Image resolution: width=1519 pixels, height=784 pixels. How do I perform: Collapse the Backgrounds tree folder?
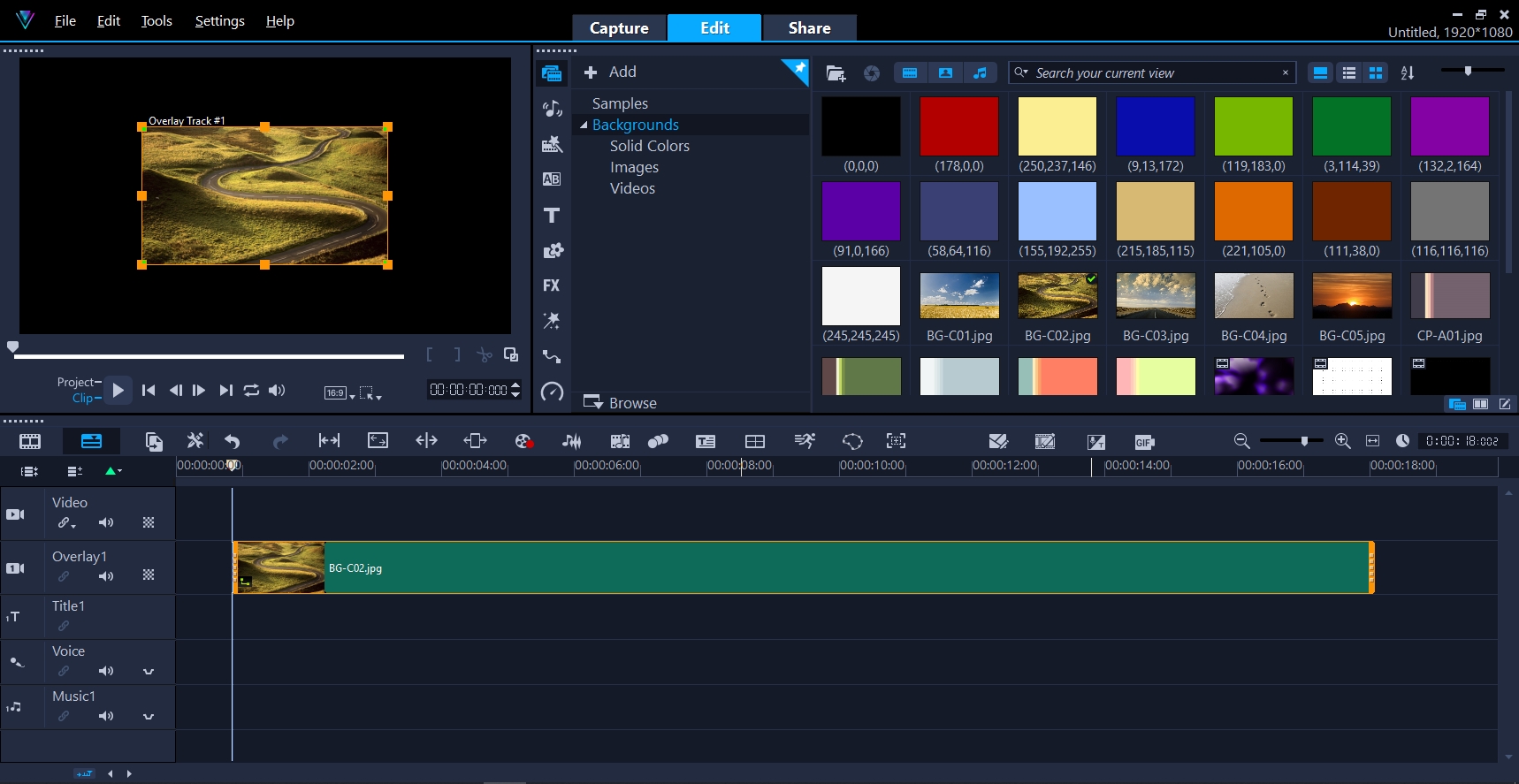pyautogui.click(x=584, y=126)
